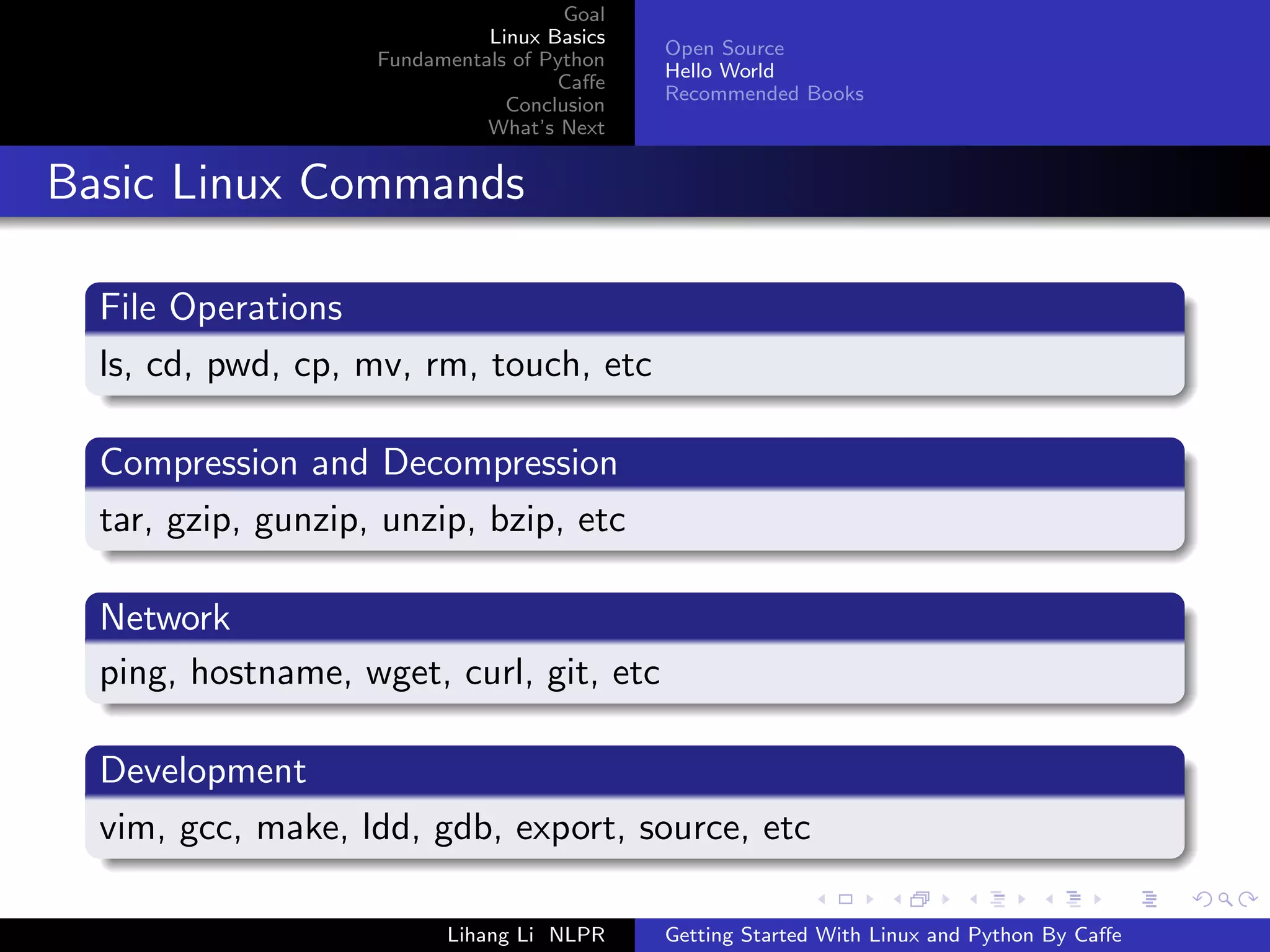Jump to Fundamentals of Python section
This screenshot has width=1270, height=952.
pyautogui.click(x=491, y=59)
